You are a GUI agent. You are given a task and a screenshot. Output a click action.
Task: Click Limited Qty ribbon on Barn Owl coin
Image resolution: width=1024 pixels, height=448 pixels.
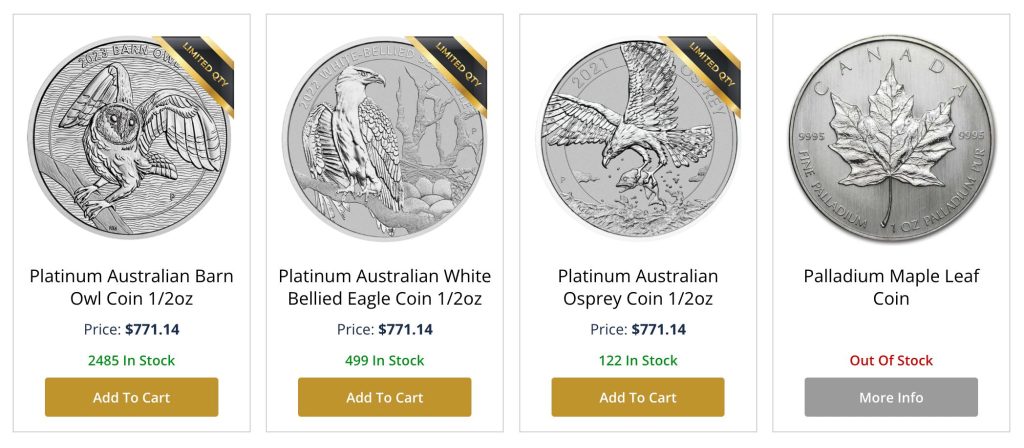pyautogui.click(x=197, y=66)
